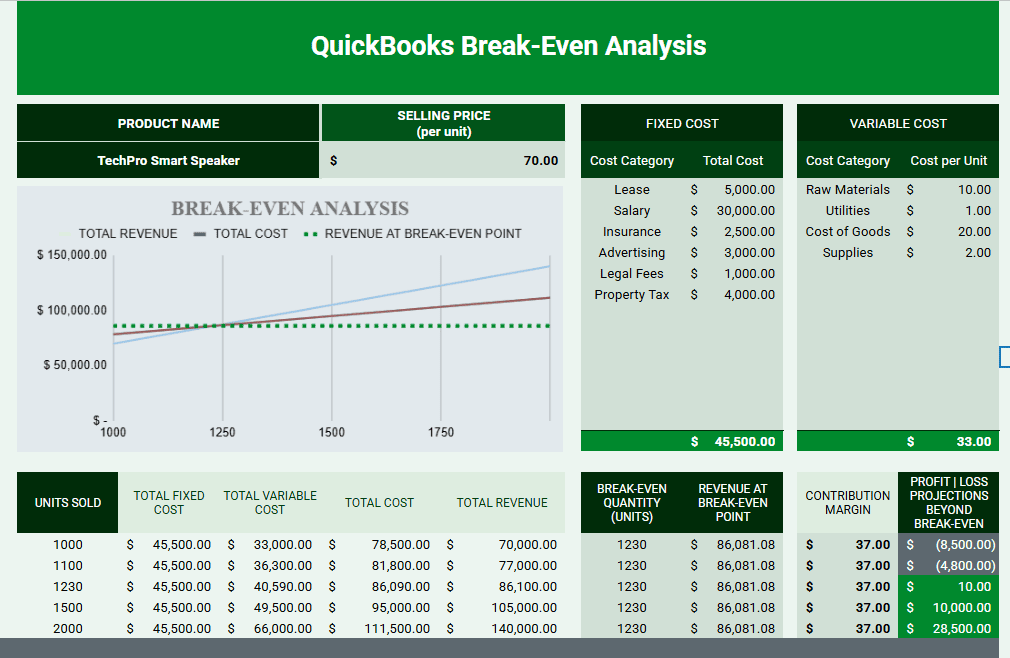Click the TOTAL FIXED COST column header

coord(169,502)
